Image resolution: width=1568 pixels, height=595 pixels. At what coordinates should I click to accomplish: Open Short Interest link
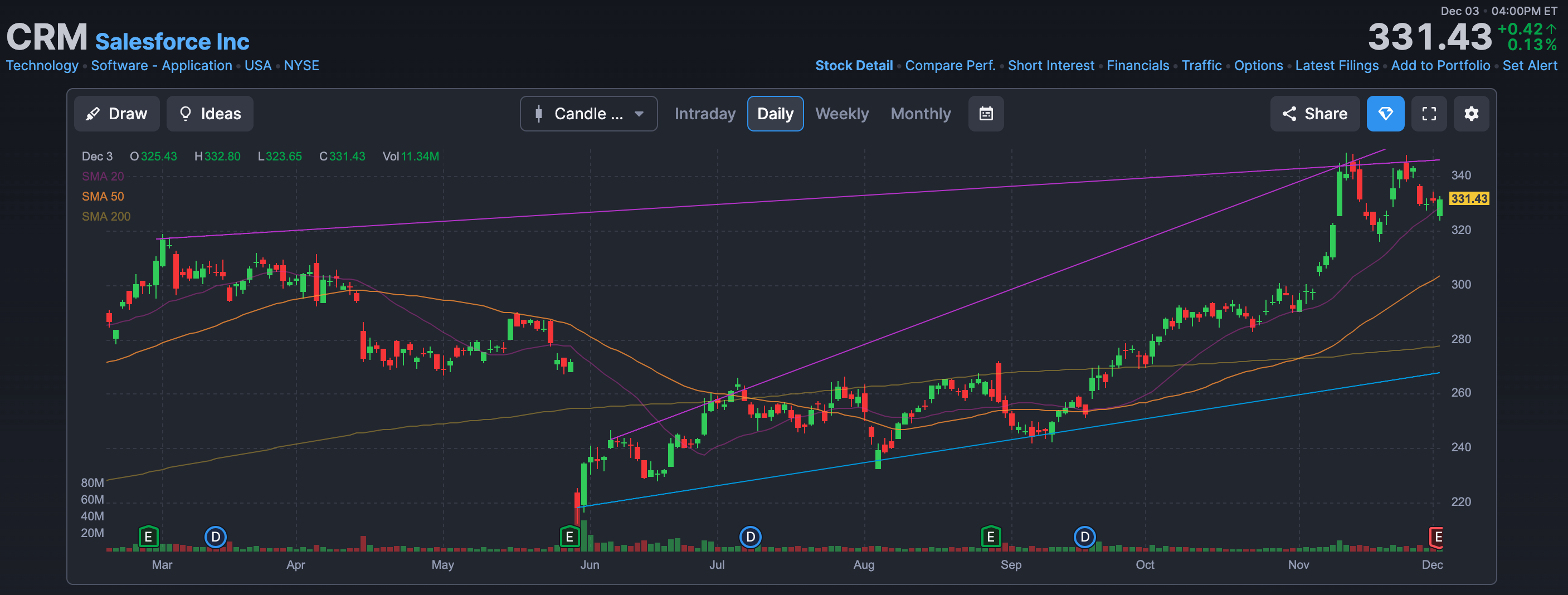1050,66
